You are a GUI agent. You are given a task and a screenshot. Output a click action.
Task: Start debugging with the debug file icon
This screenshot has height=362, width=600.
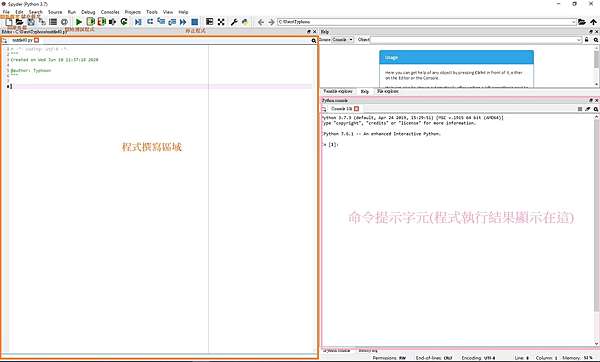pyautogui.click(x=138, y=22)
